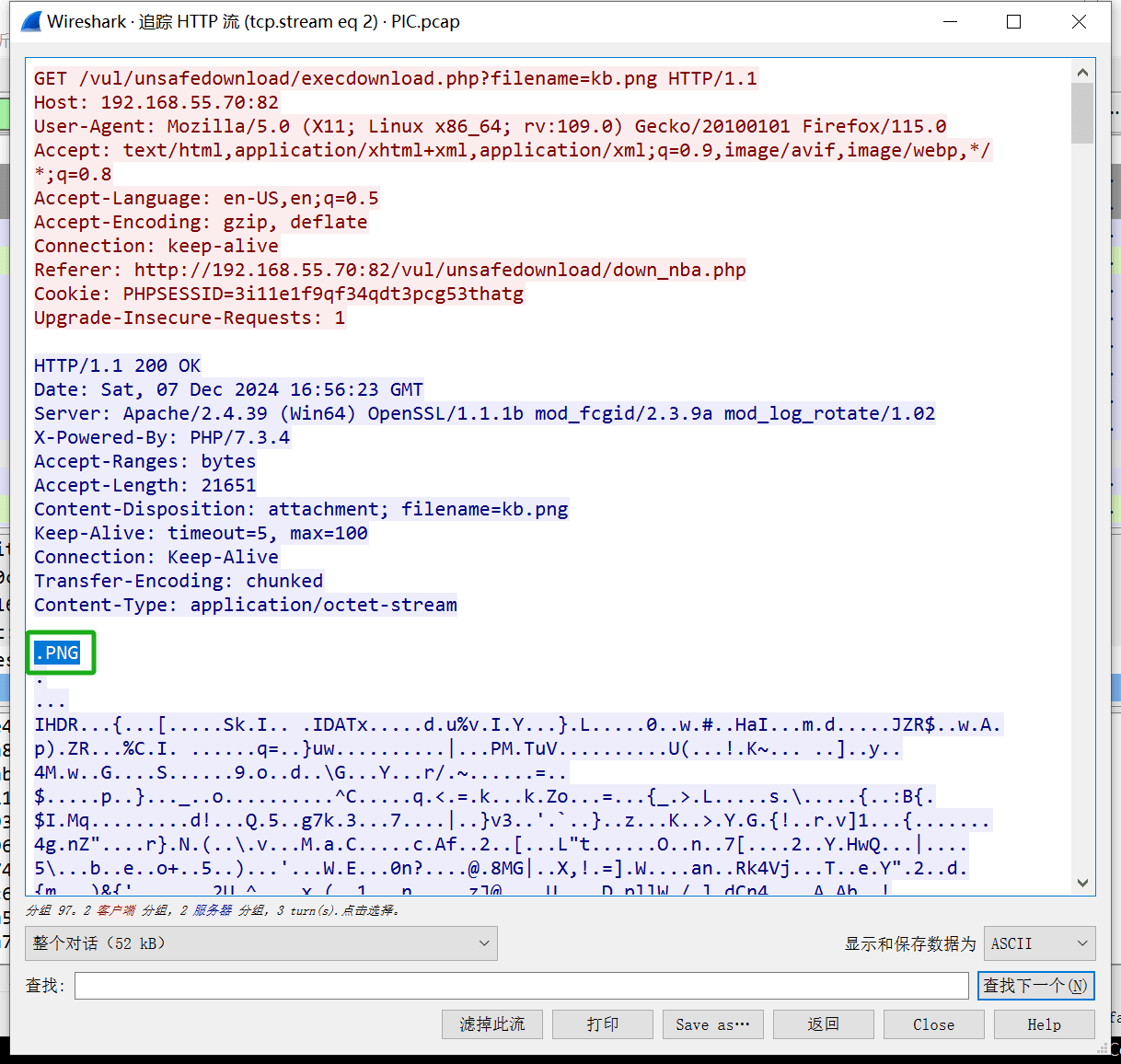This screenshot has width=1121, height=1064.
Task: Open the 整个对话 (52 kB) conversation dropdown
Action: click(261, 943)
